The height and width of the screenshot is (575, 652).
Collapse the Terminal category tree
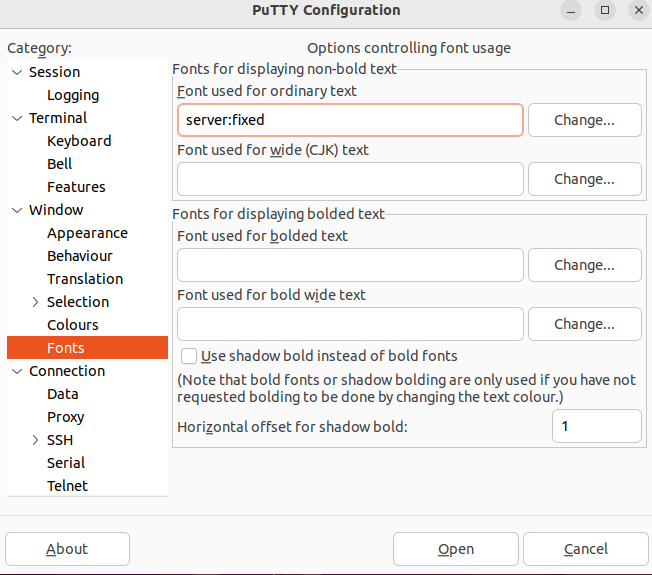[x=17, y=118]
